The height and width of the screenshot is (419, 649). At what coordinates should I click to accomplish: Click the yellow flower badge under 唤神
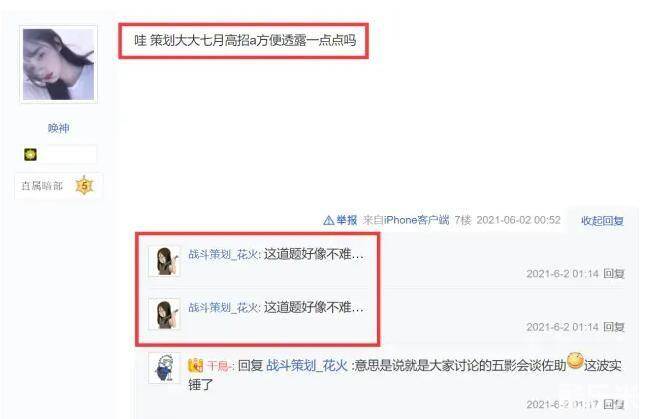[x=30, y=154]
